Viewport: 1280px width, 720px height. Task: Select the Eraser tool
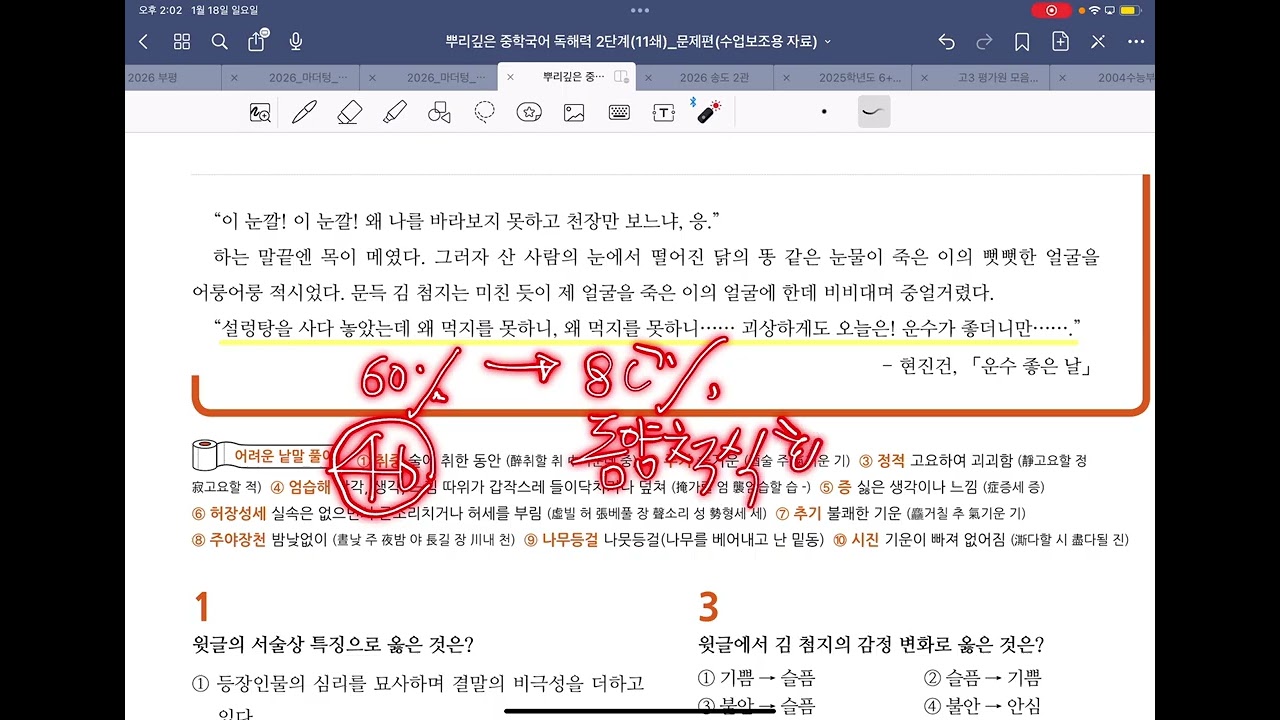[x=349, y=112]
